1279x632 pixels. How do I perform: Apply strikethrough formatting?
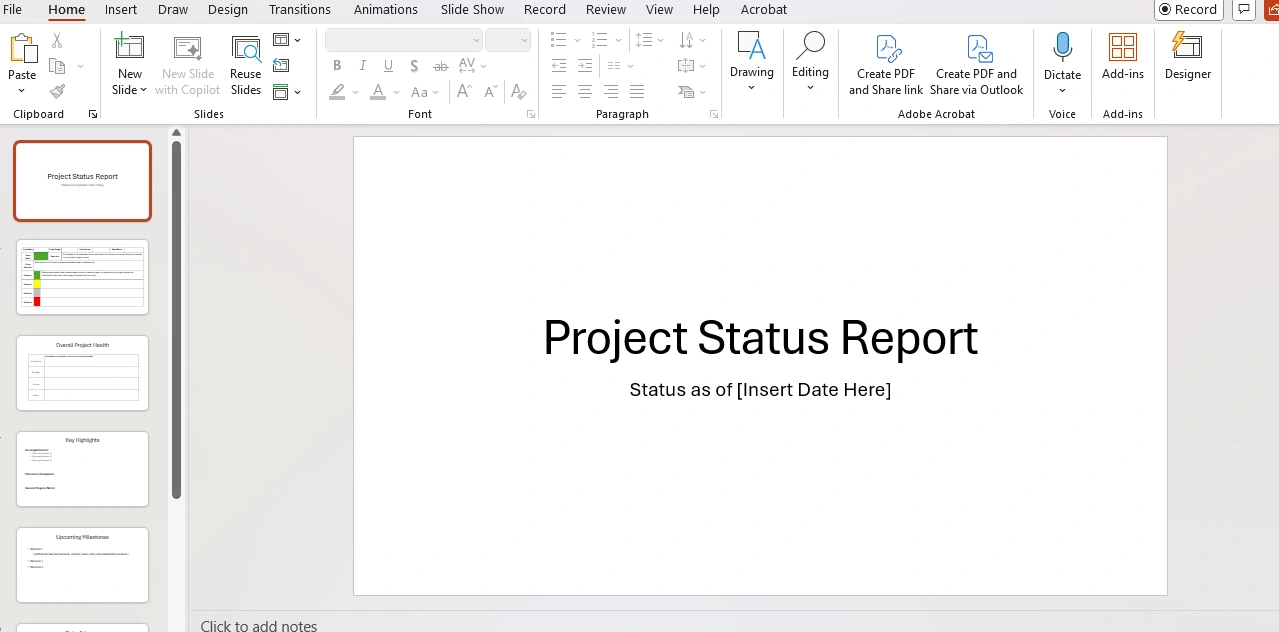pos(440,65)
